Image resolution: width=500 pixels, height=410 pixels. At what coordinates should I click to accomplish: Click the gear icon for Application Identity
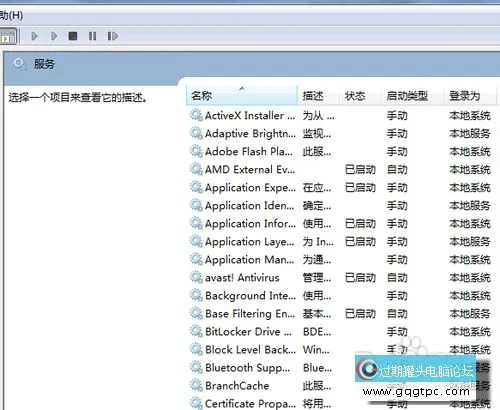(x=196, y=205)
